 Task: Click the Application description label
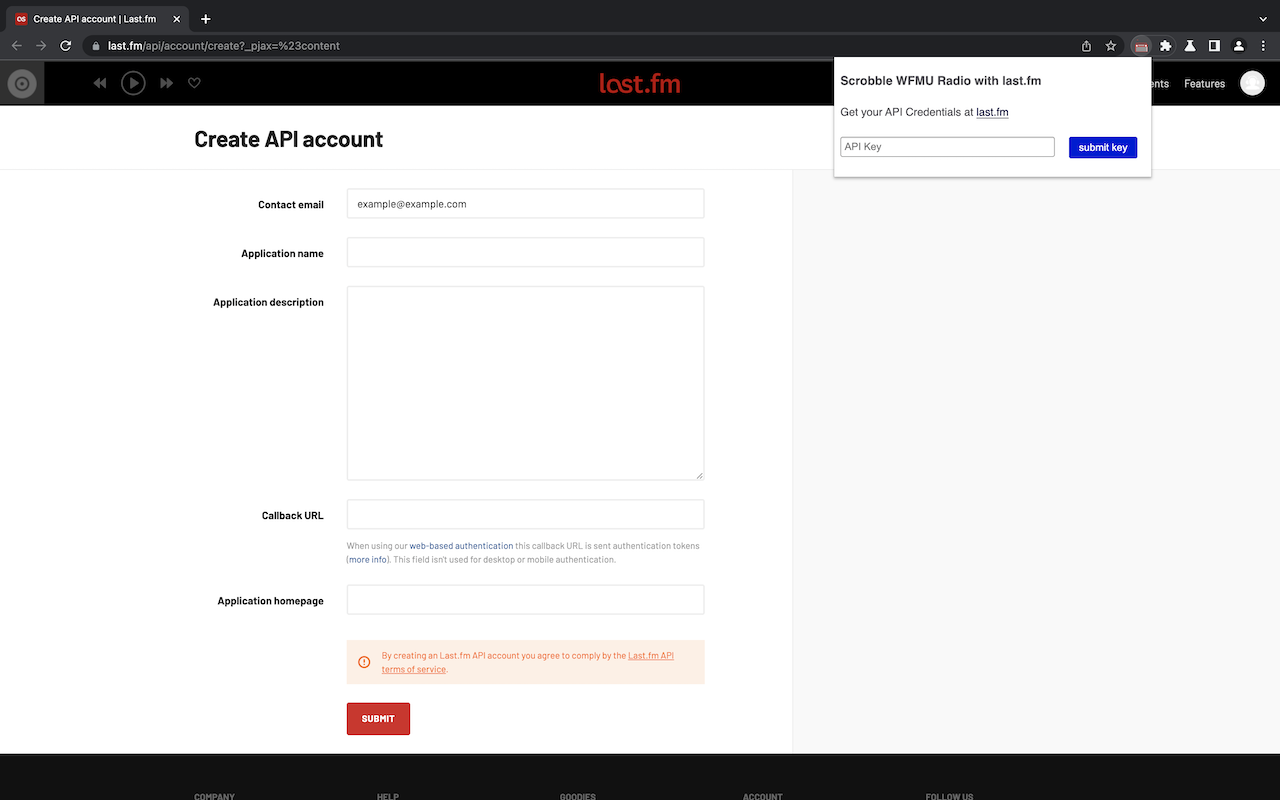click(268, 302)
